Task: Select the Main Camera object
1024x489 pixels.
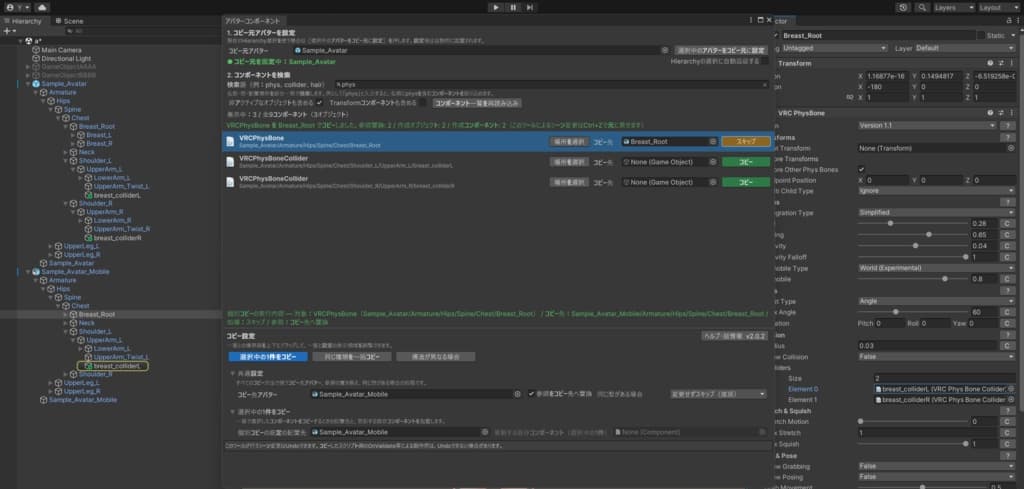Action: [x=61, y=50]
